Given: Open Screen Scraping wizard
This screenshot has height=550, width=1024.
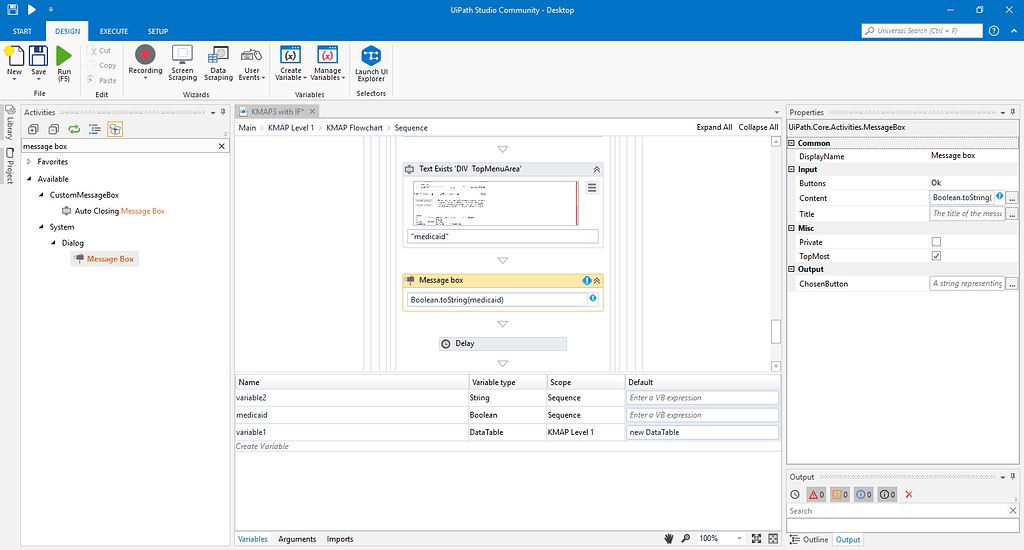Looking at the screenshot, I should [x=182, y=63].
